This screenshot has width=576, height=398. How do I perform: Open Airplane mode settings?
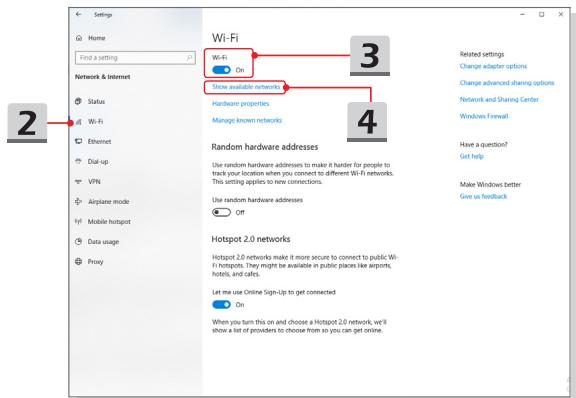pos(109,202)
